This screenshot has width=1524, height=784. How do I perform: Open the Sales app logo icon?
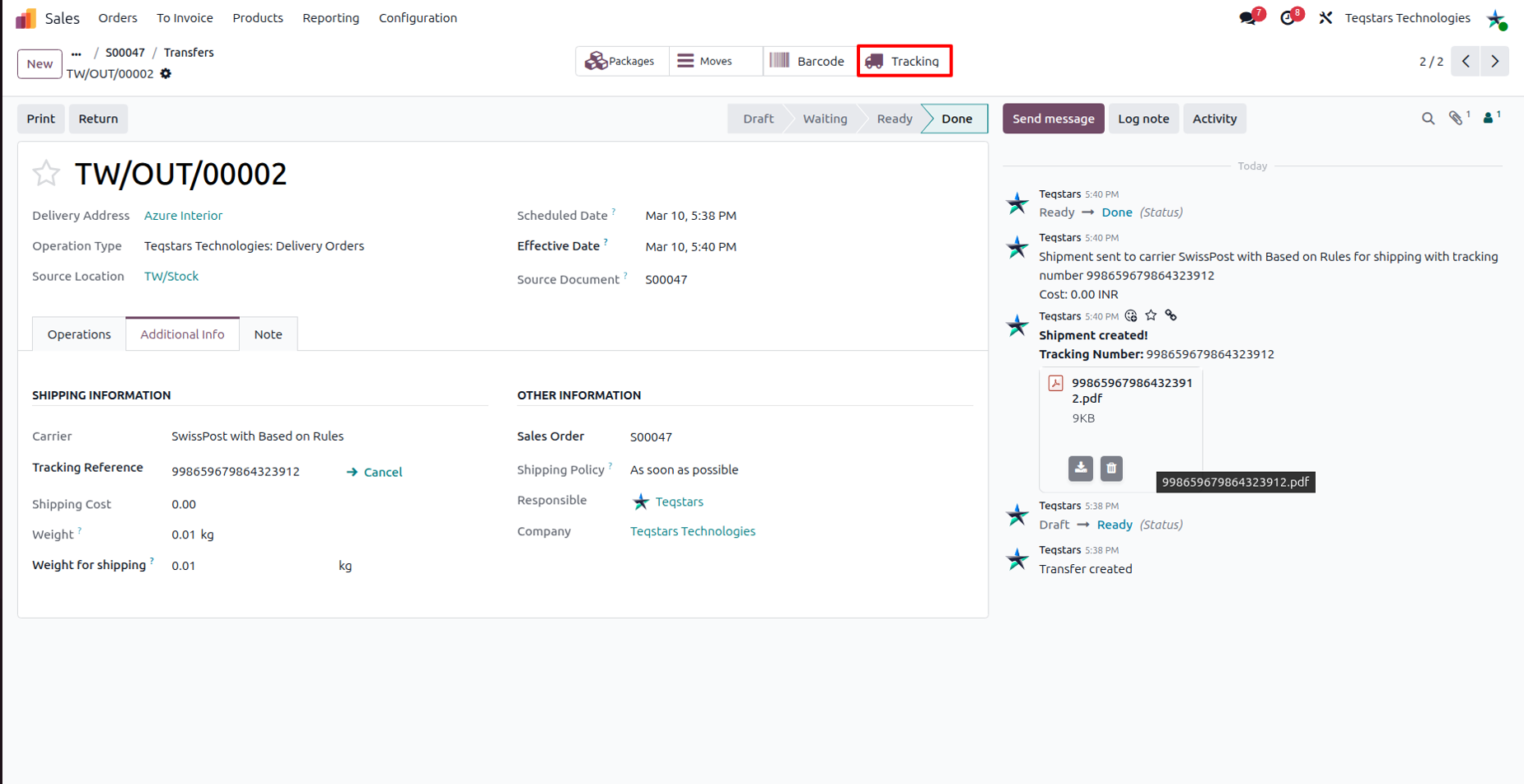click(x=26, y=18)
